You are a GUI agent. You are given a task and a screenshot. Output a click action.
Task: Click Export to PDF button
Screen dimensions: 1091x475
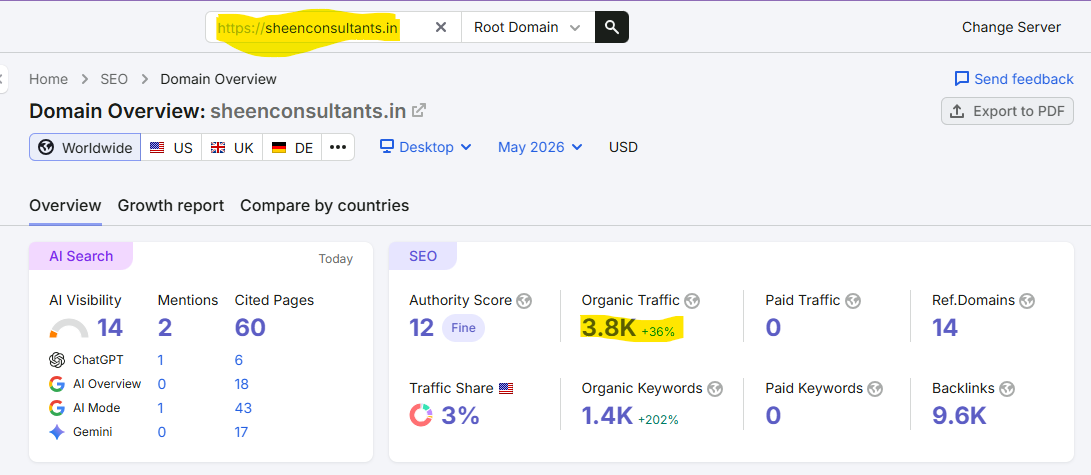1008,111
